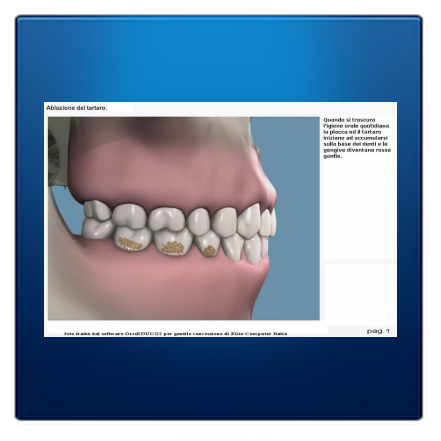Click the 'Quando si trascura' description paragraph
This screenshot has width=441, height=441.
coord(357,138)
